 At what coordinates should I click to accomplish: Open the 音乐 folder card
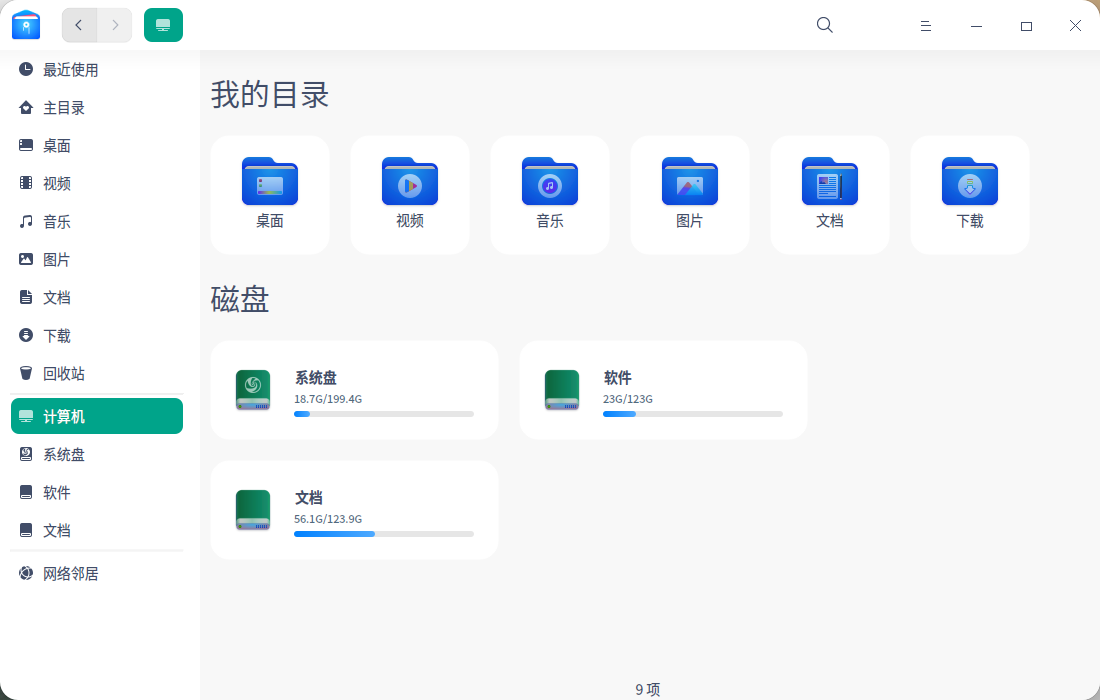click(x=550, y=195)
